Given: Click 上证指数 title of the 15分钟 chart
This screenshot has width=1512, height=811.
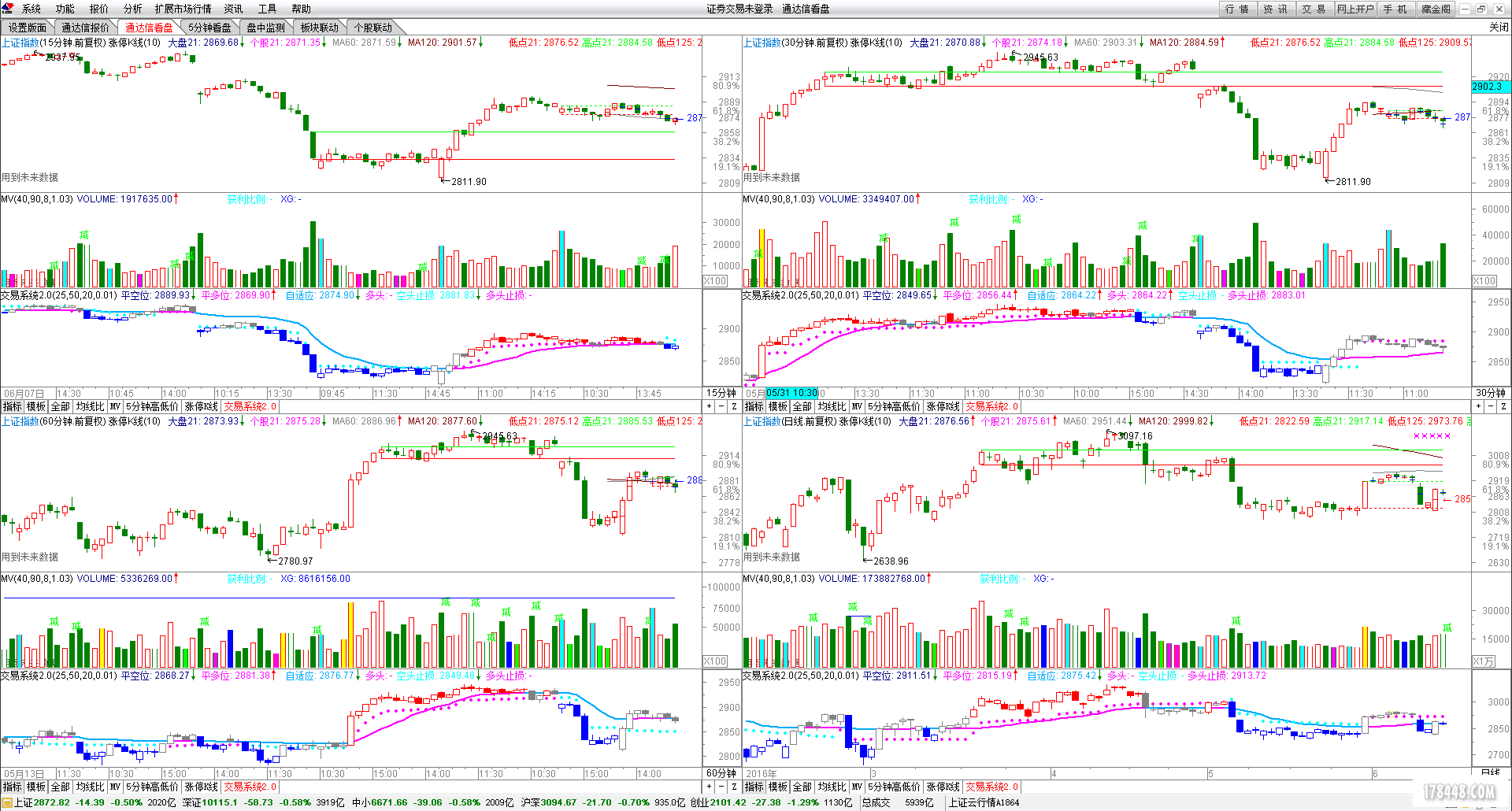Looking at the screenshot, I should click(20, 43).
